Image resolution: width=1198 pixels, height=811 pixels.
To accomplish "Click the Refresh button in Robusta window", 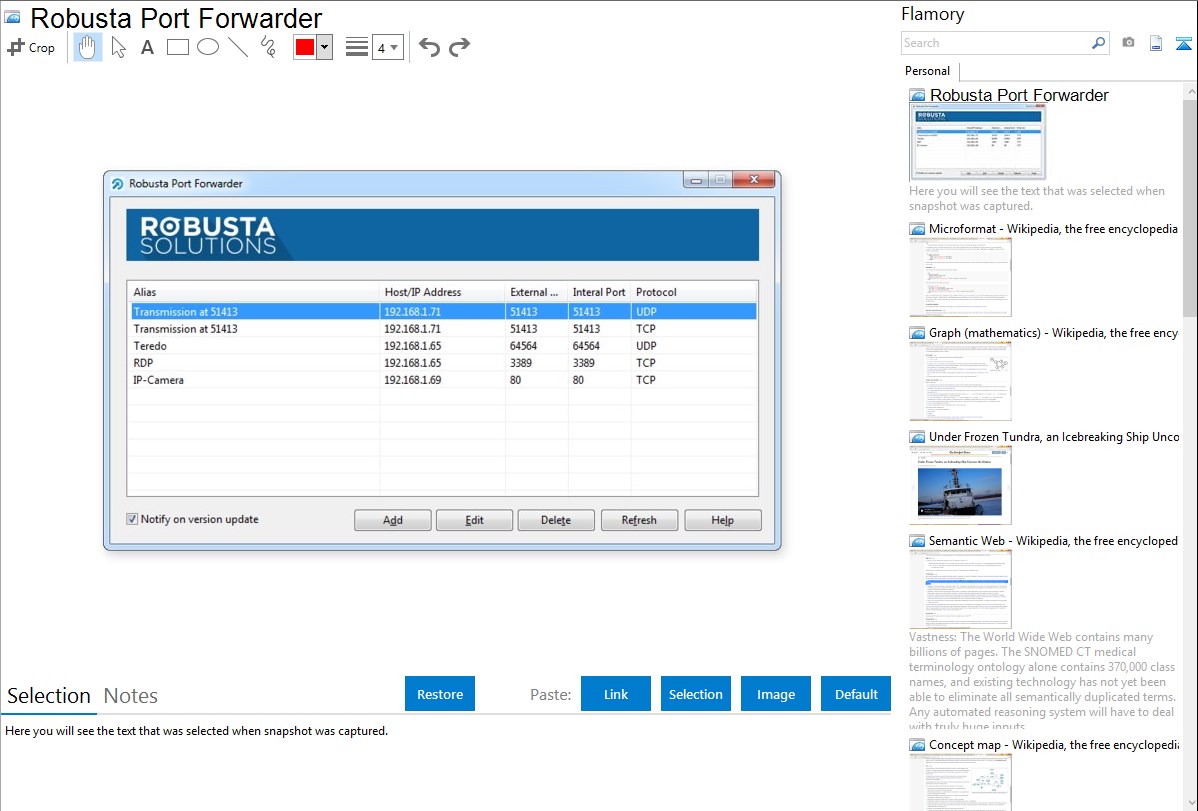I will [x=639, y=520].
